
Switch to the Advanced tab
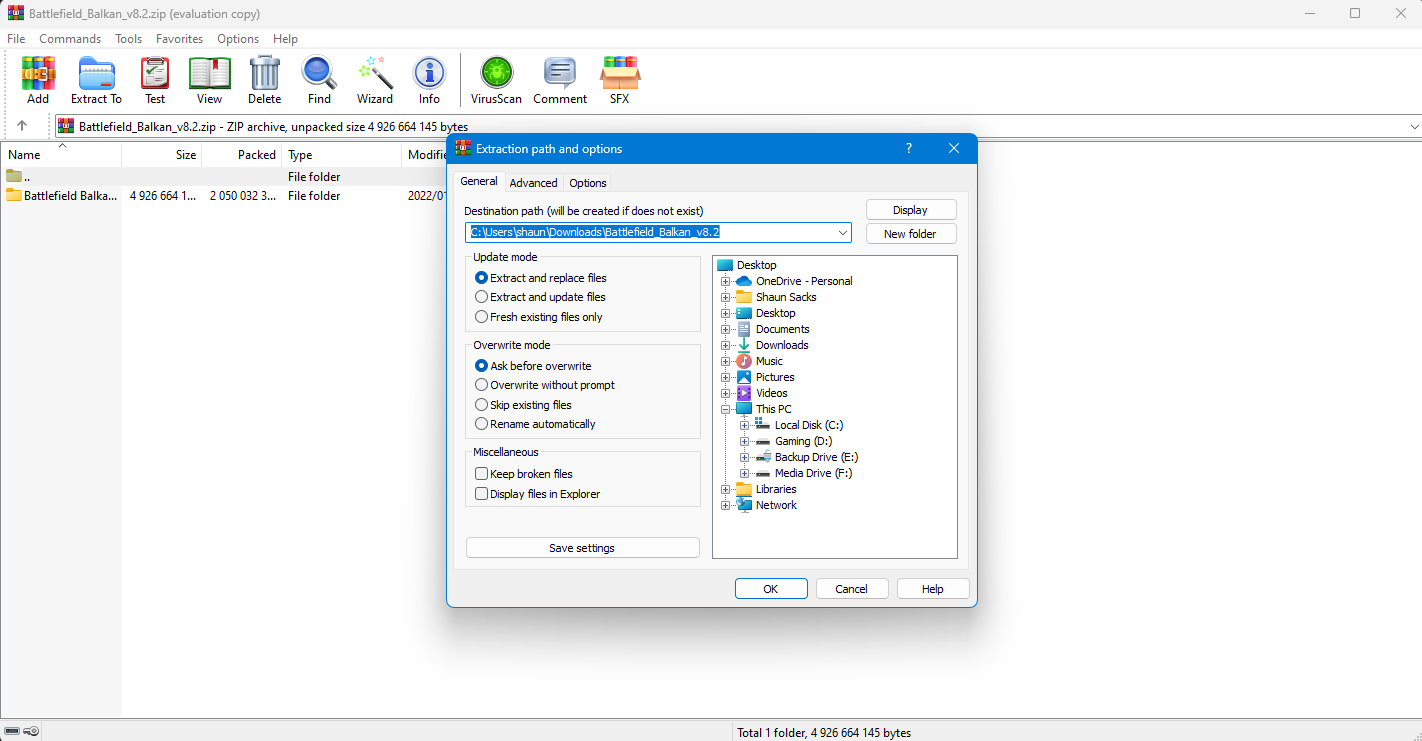click(533, 183)
